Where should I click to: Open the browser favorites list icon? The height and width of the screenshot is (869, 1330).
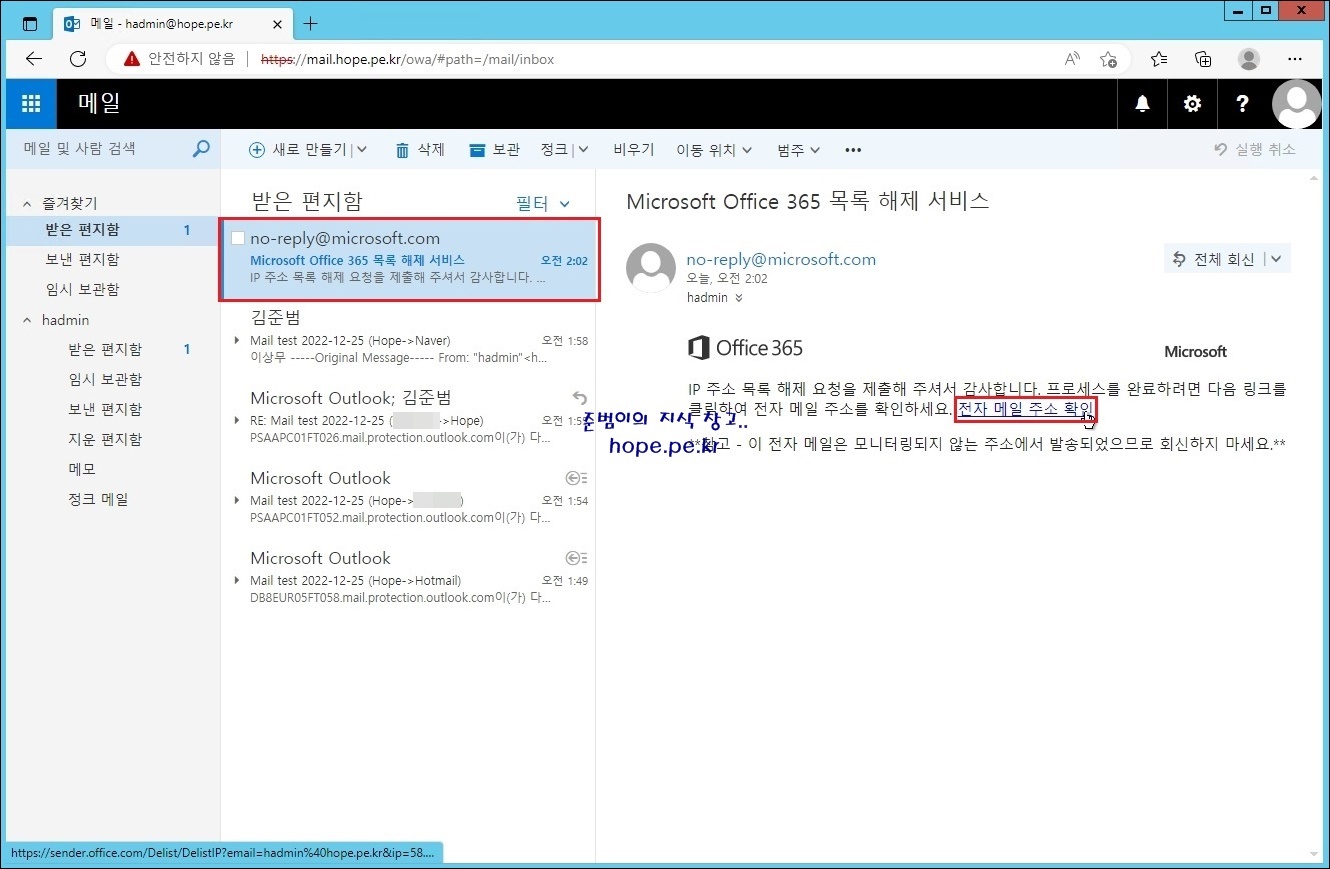click(x=1159, y=59)
